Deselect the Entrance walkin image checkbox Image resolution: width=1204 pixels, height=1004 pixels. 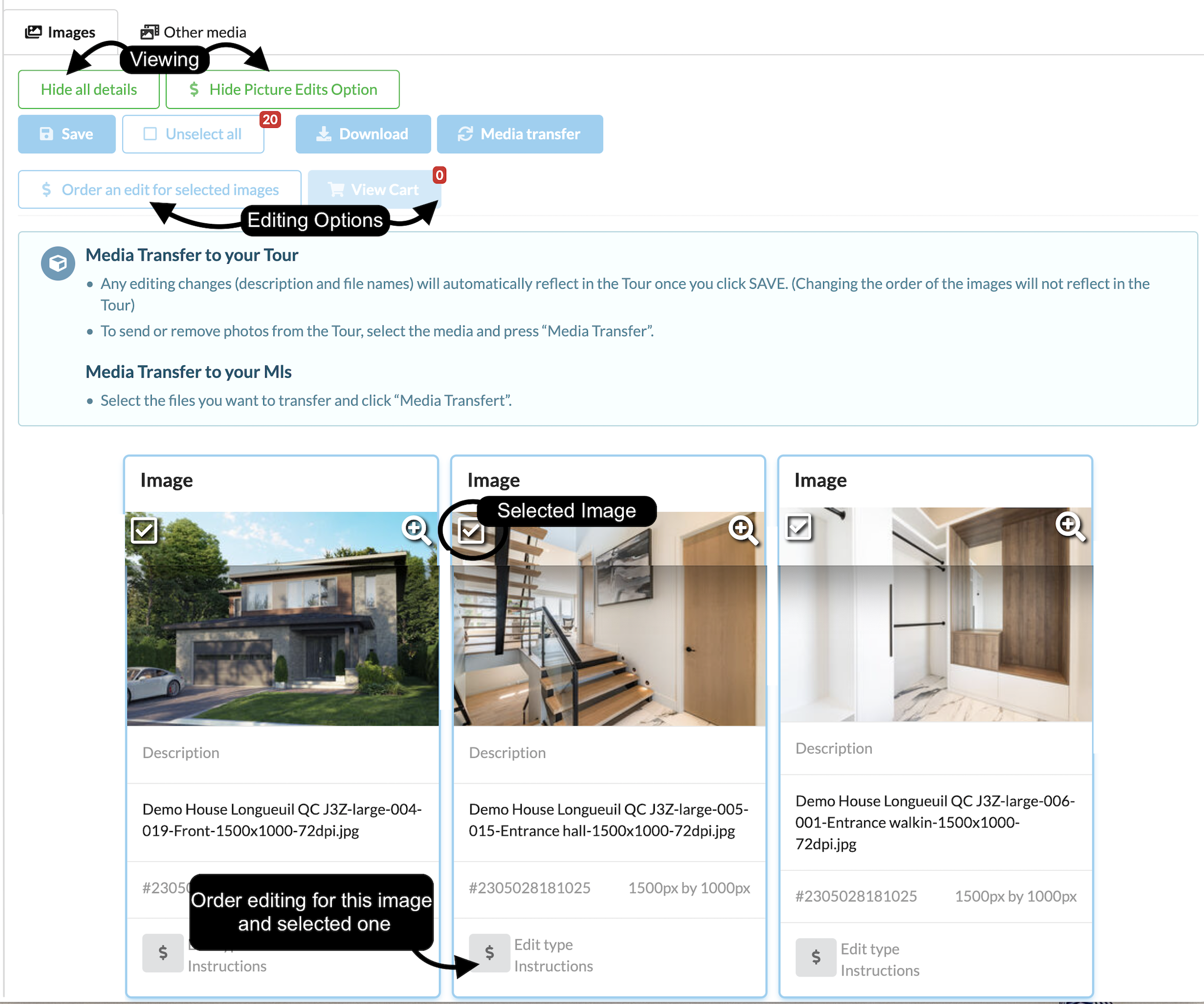[798, 526]
